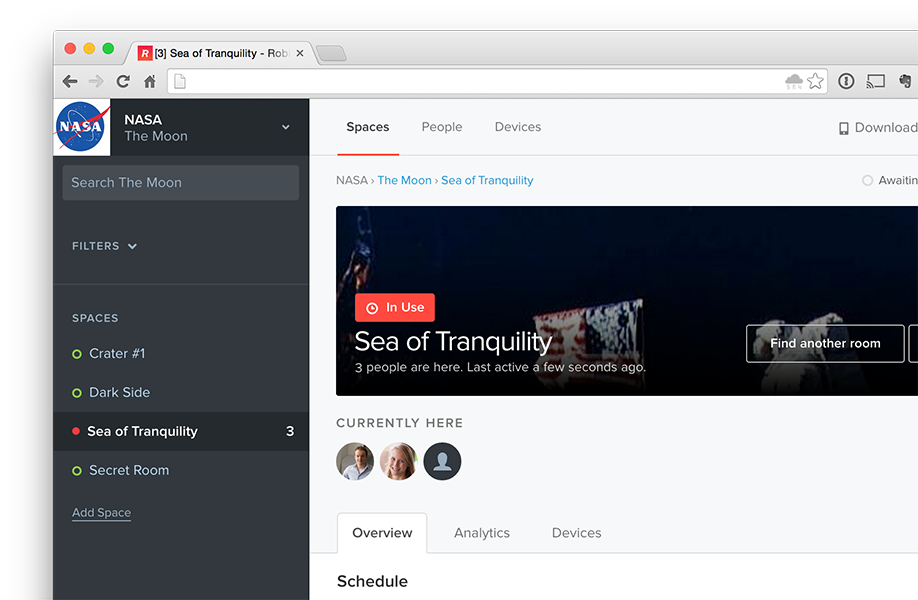Screen dimensions: 918x600
Task: Select Sea of Tranquility in sidebar
Action: point(181,431)
